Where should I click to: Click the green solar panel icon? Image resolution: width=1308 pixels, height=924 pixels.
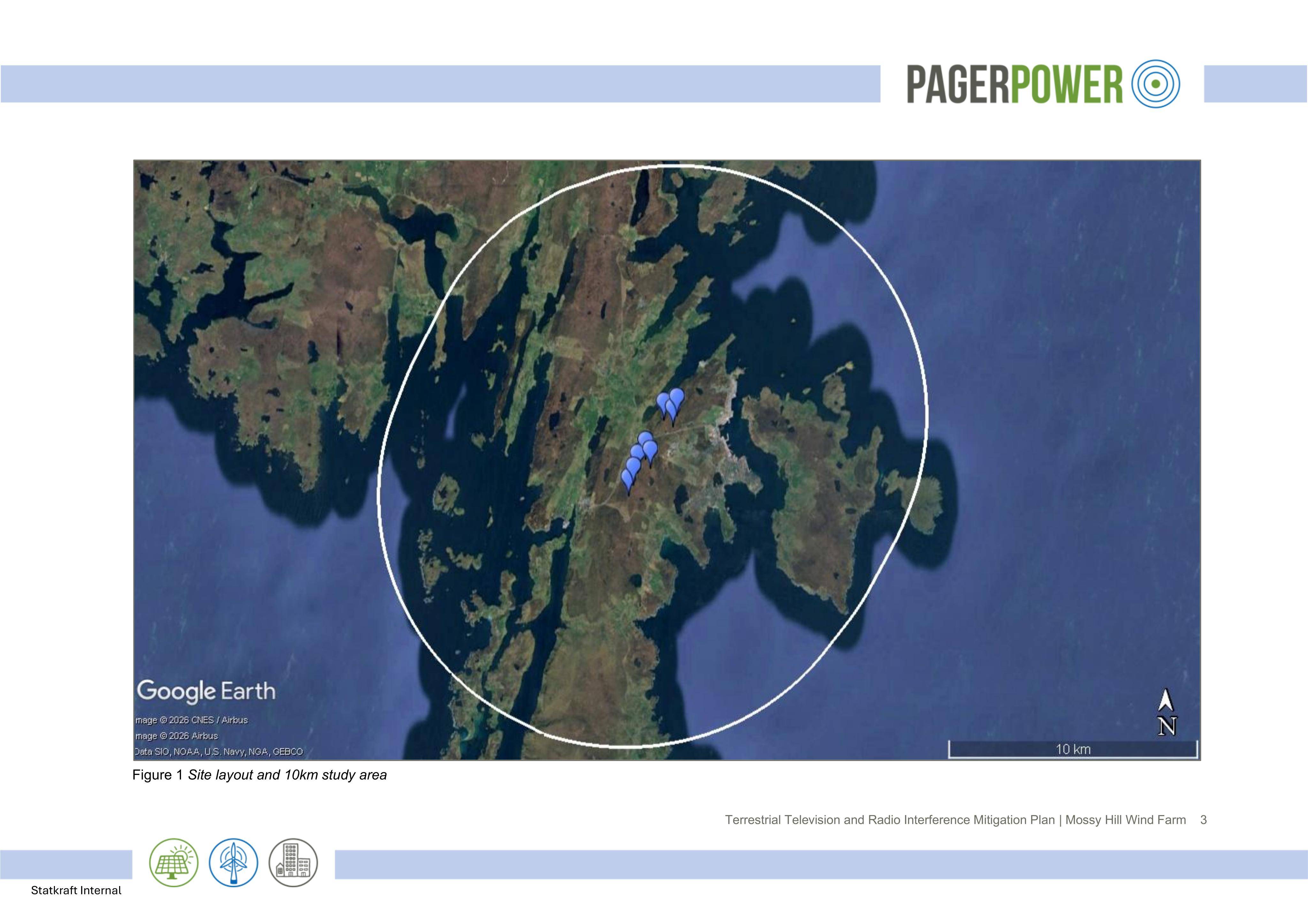point(174,862)
